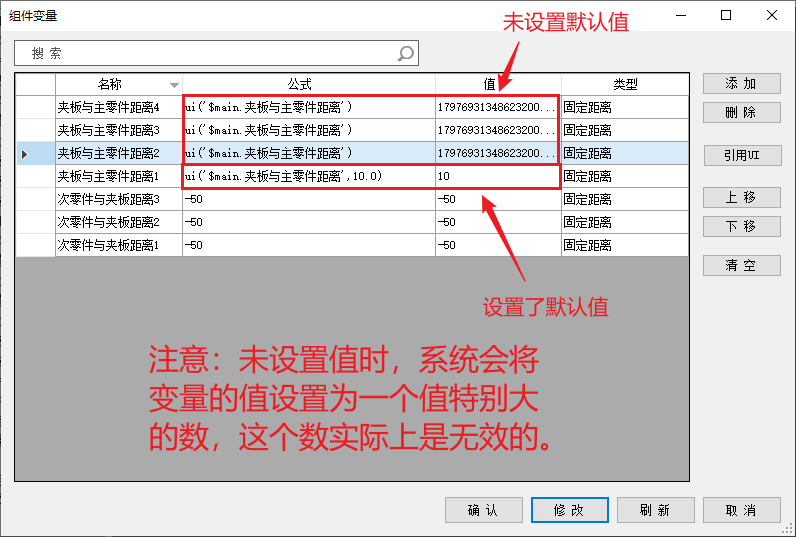
Task: Select name cell 夹板与主零件距离4
Action: click(119, 107)
